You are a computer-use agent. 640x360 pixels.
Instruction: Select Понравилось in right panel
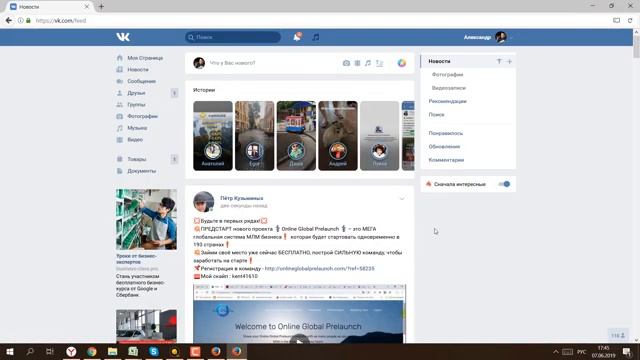[446, 133]
